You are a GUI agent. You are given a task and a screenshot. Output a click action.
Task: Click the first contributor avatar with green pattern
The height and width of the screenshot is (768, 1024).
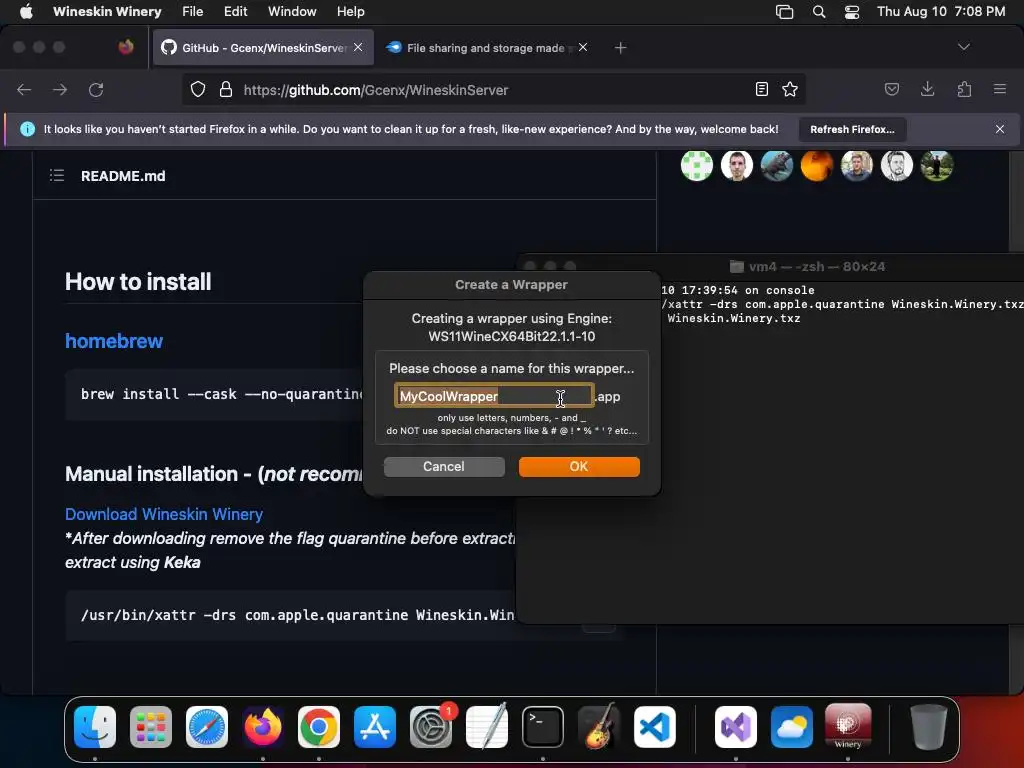tap(696, 165)
